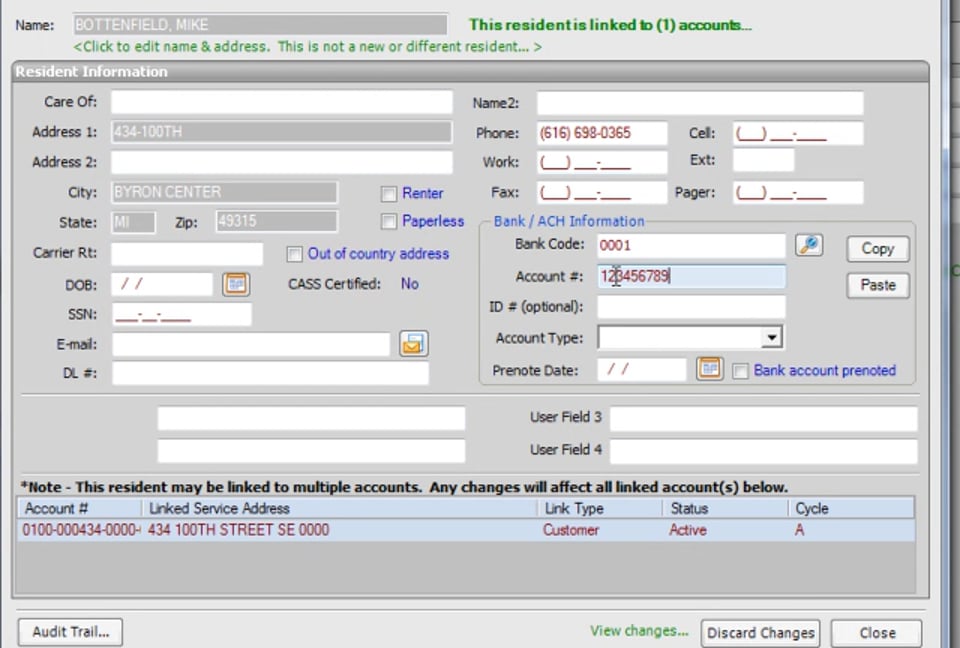Click the City field BYRON CENTER
This screenshot has width=960, height=648.
click(224, 192)
